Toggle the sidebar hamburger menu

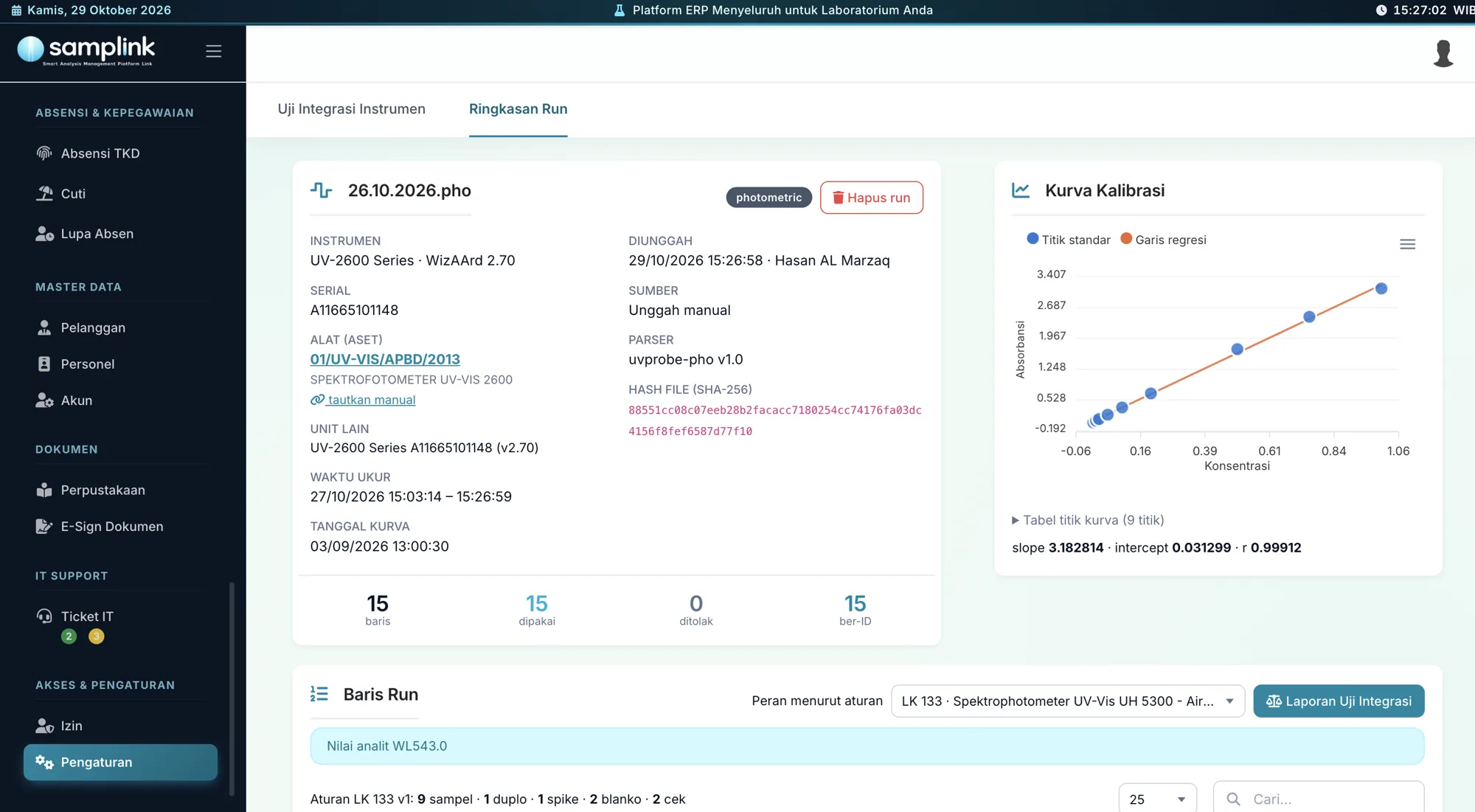coord(213,51)
